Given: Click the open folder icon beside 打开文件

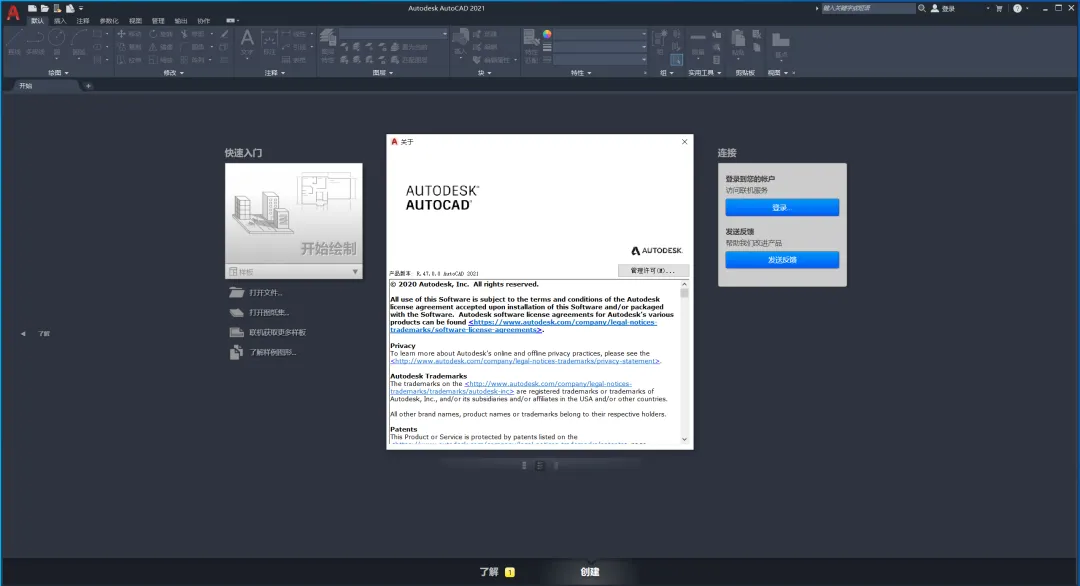Looking at the screenshot, I should [236, 293].
